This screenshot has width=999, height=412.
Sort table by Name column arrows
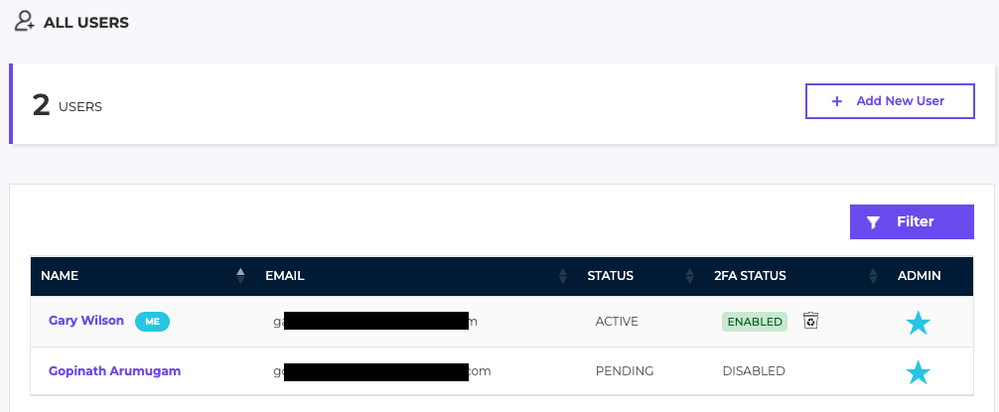[240, 275]
